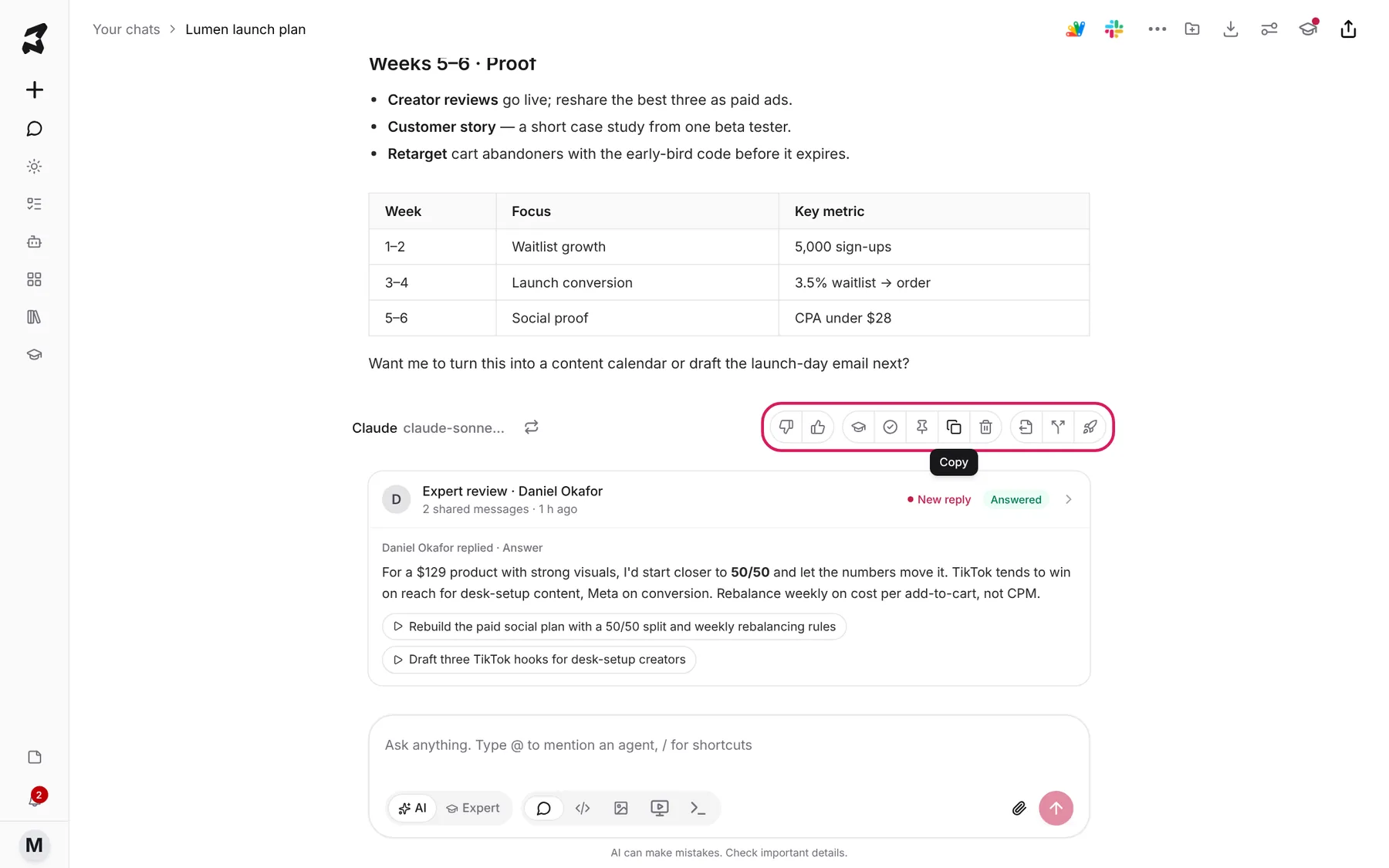The width and height of the screenshot is (1389, 868).
Task: Open the checklist tasks icon in sidebar
Action: (x=34, y=204)
